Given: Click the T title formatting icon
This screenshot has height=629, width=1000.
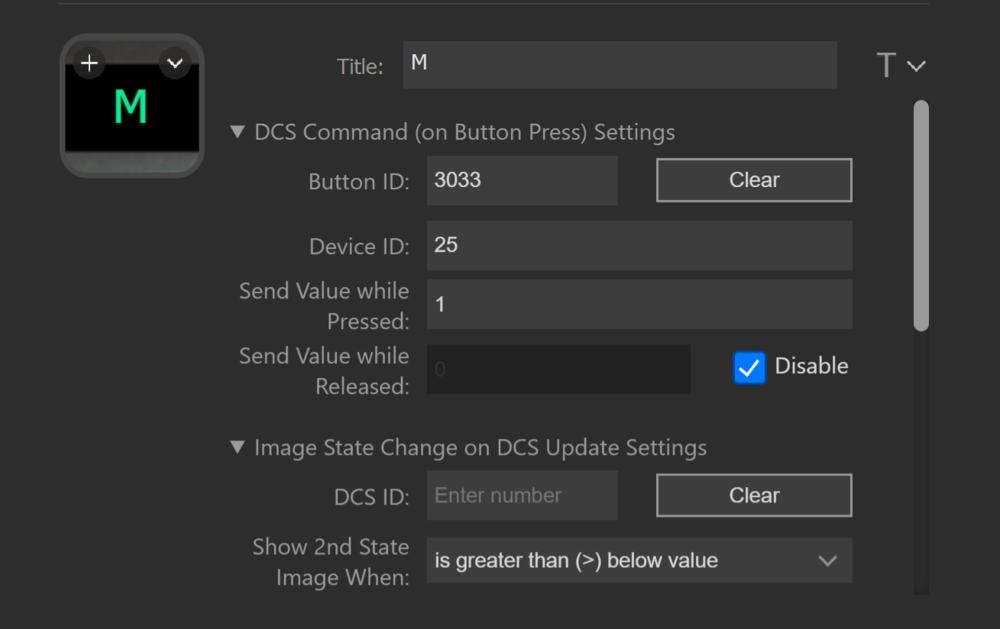Looking at the screenshot, I should click(x=886, y=66).
